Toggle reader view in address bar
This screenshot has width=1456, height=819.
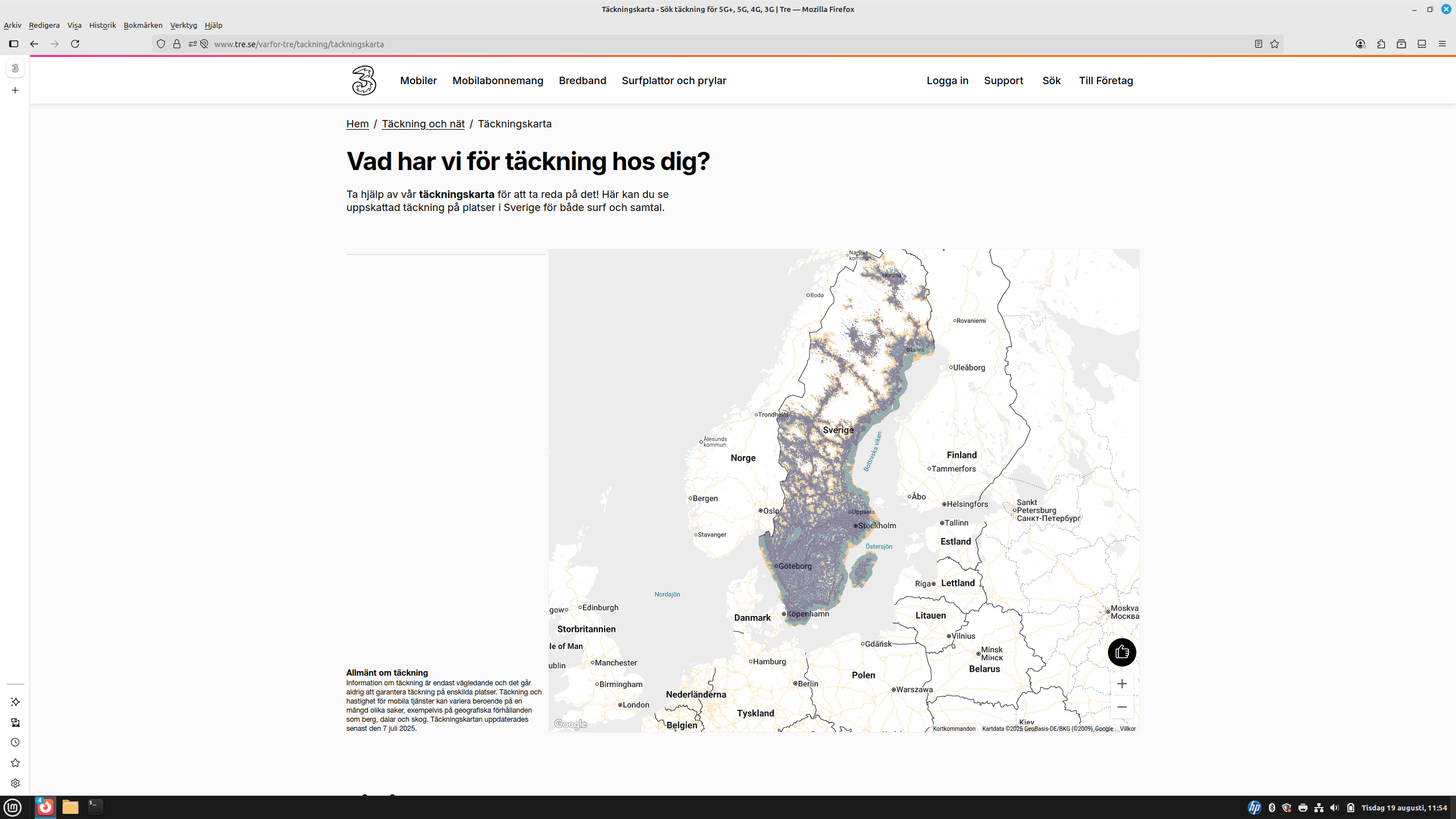[x=1259, y=44]
